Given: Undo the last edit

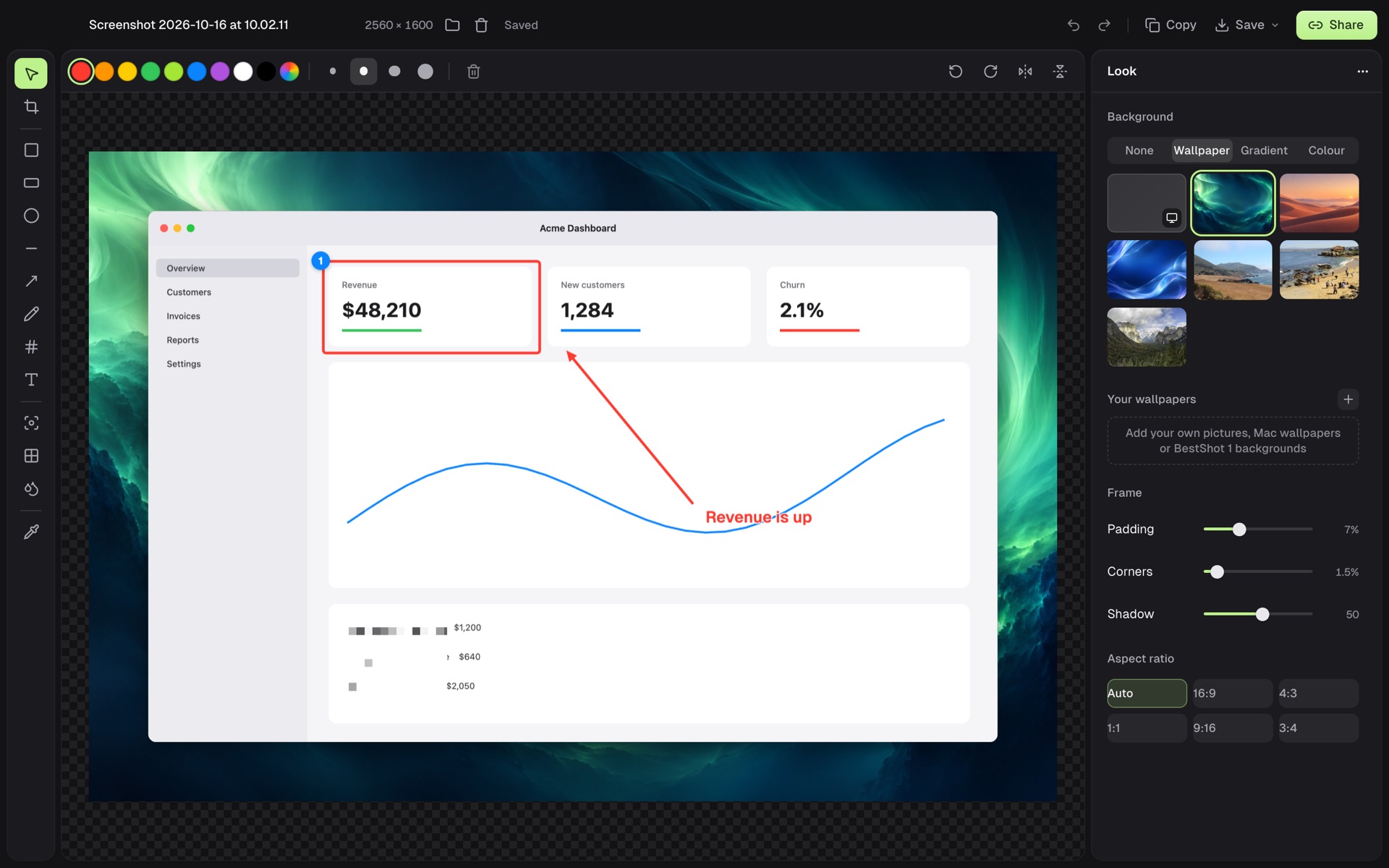Looking at the screenshot, I should 1074,25.
